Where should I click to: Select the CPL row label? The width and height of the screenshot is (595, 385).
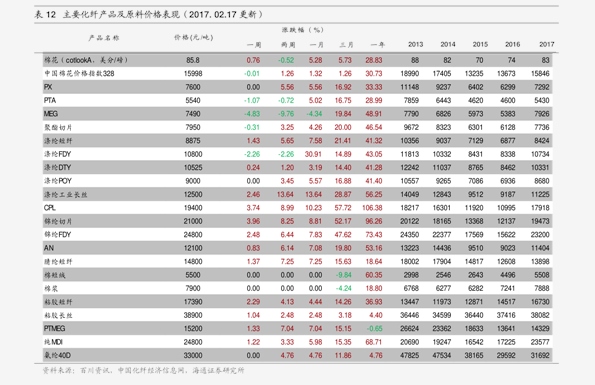[x=50, y=208]
